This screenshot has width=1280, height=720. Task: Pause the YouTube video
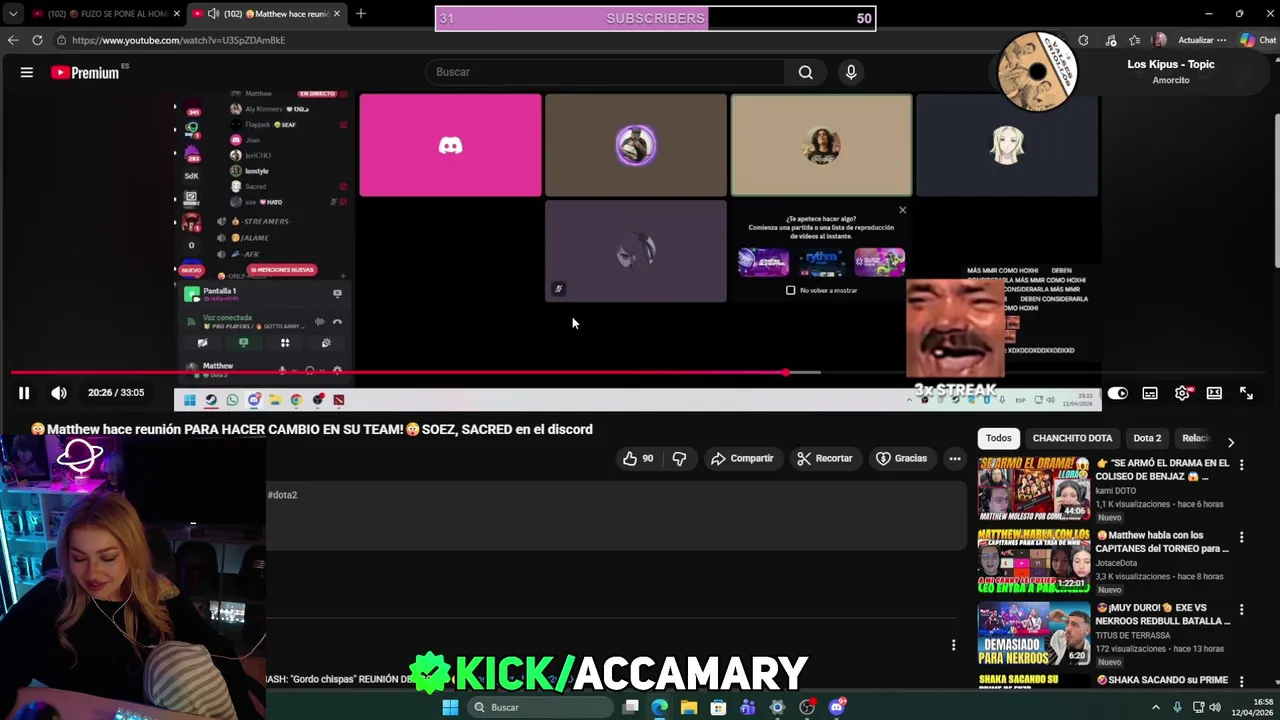click(24, 393)
